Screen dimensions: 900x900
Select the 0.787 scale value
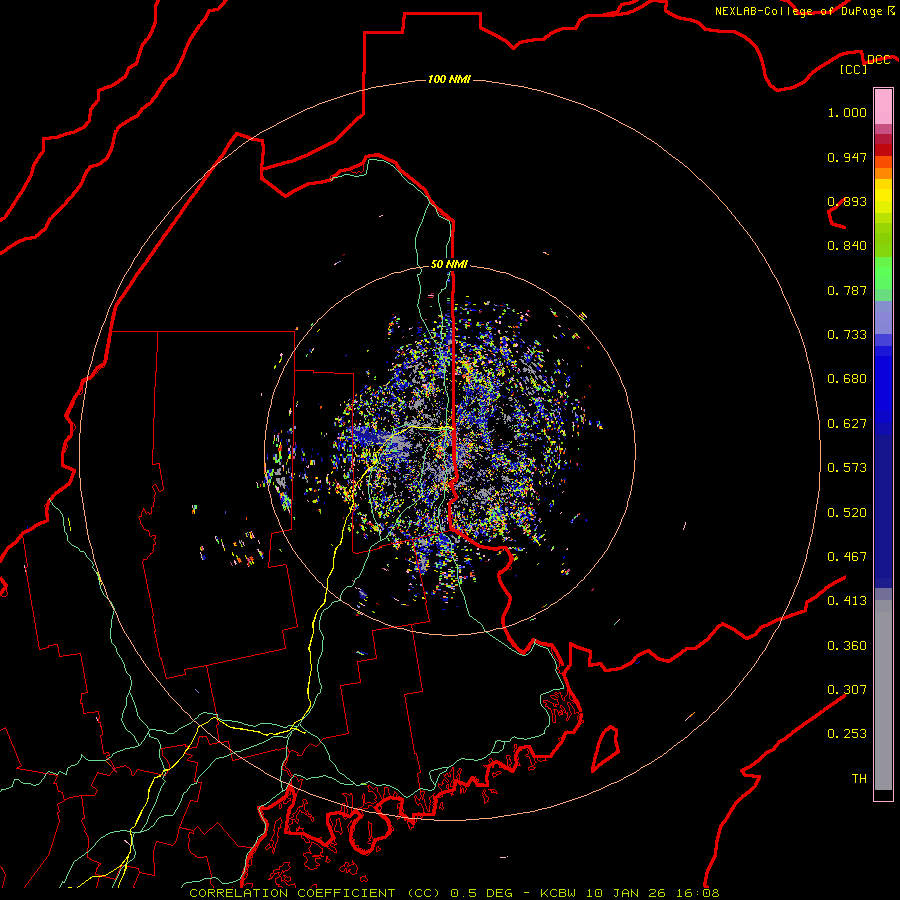coord(847,290)
